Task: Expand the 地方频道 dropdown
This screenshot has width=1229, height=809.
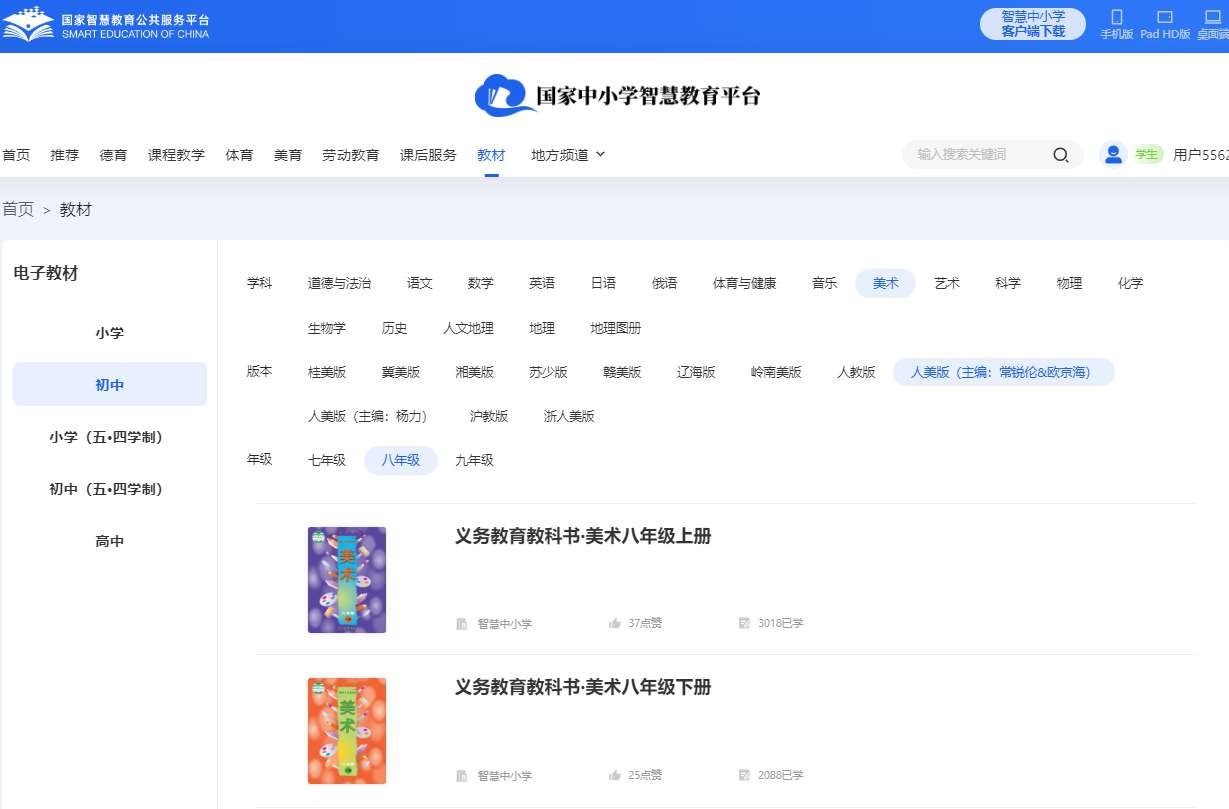Action: coord(568,155)
